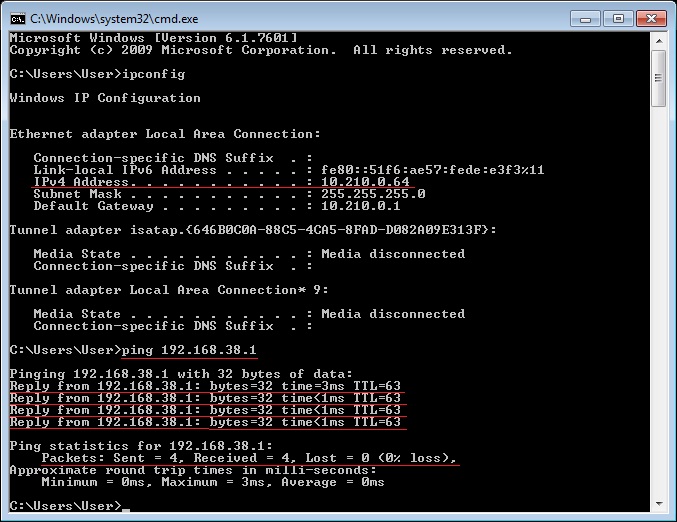Viewport: 677px width, 522px height.
Task: Maximize the cmd.exe window
Action: pos(614,18)
